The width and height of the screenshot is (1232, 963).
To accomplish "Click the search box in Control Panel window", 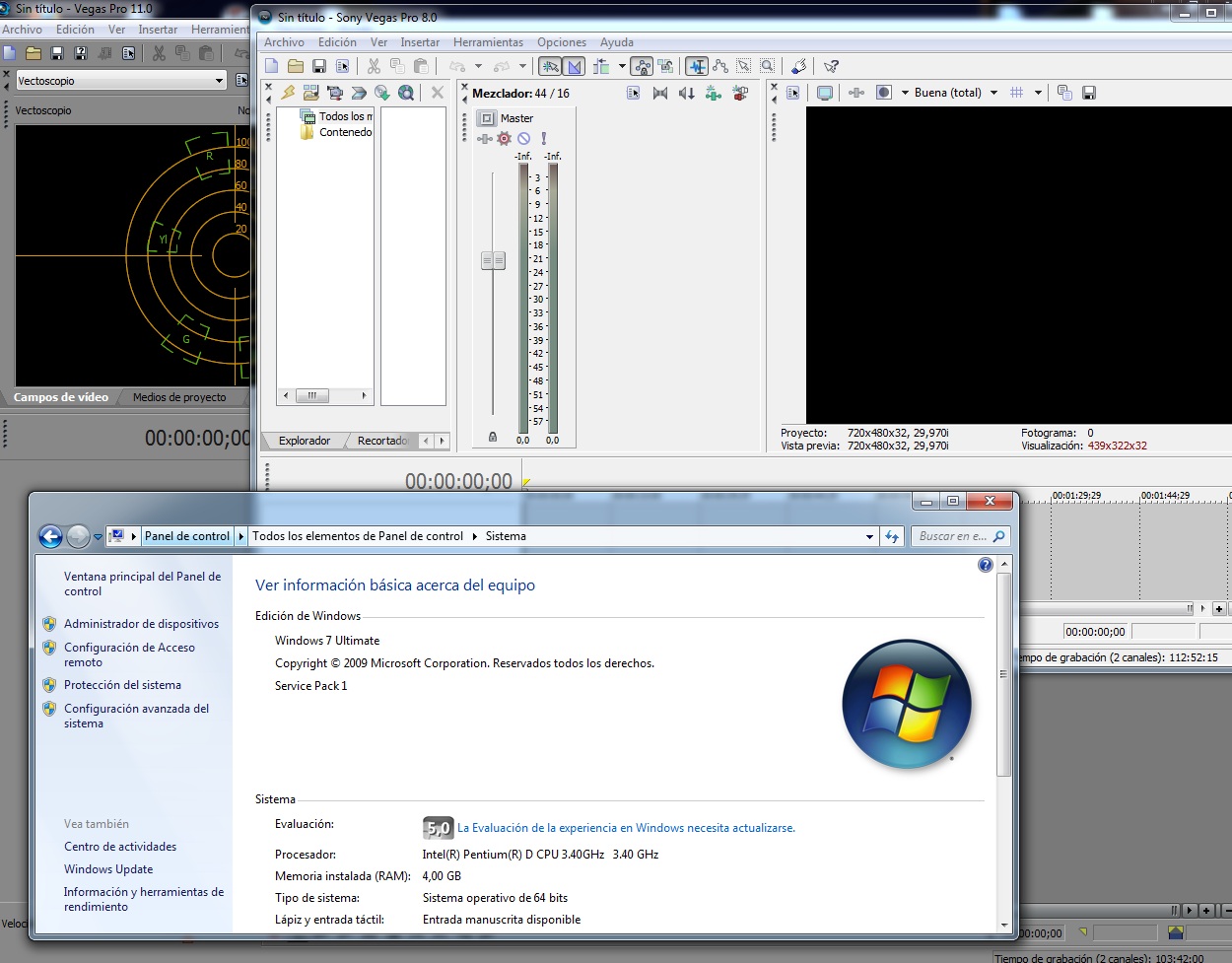I will [962, 536].
